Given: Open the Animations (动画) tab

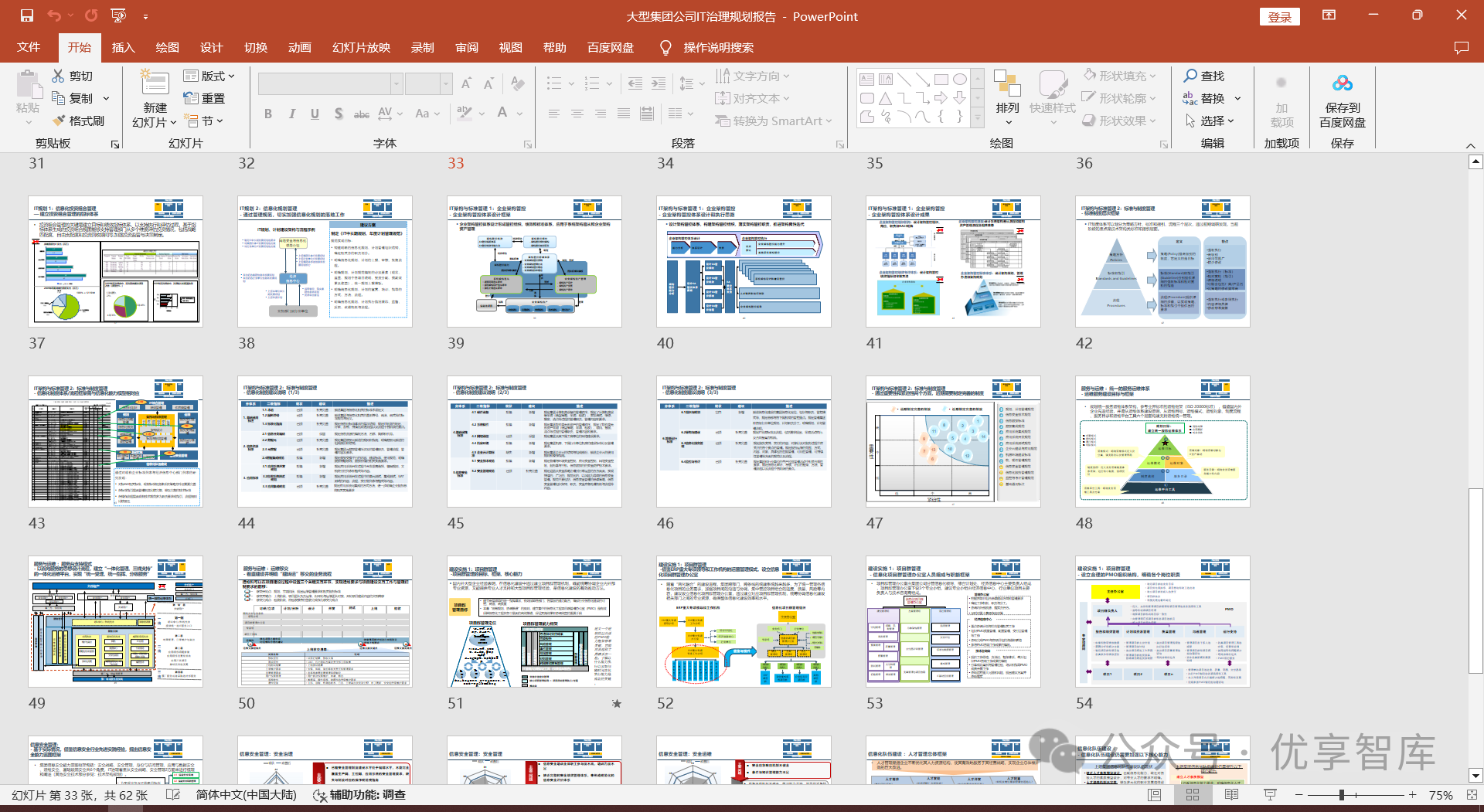Looking at the screenshot, I should [x=300, y=48].
